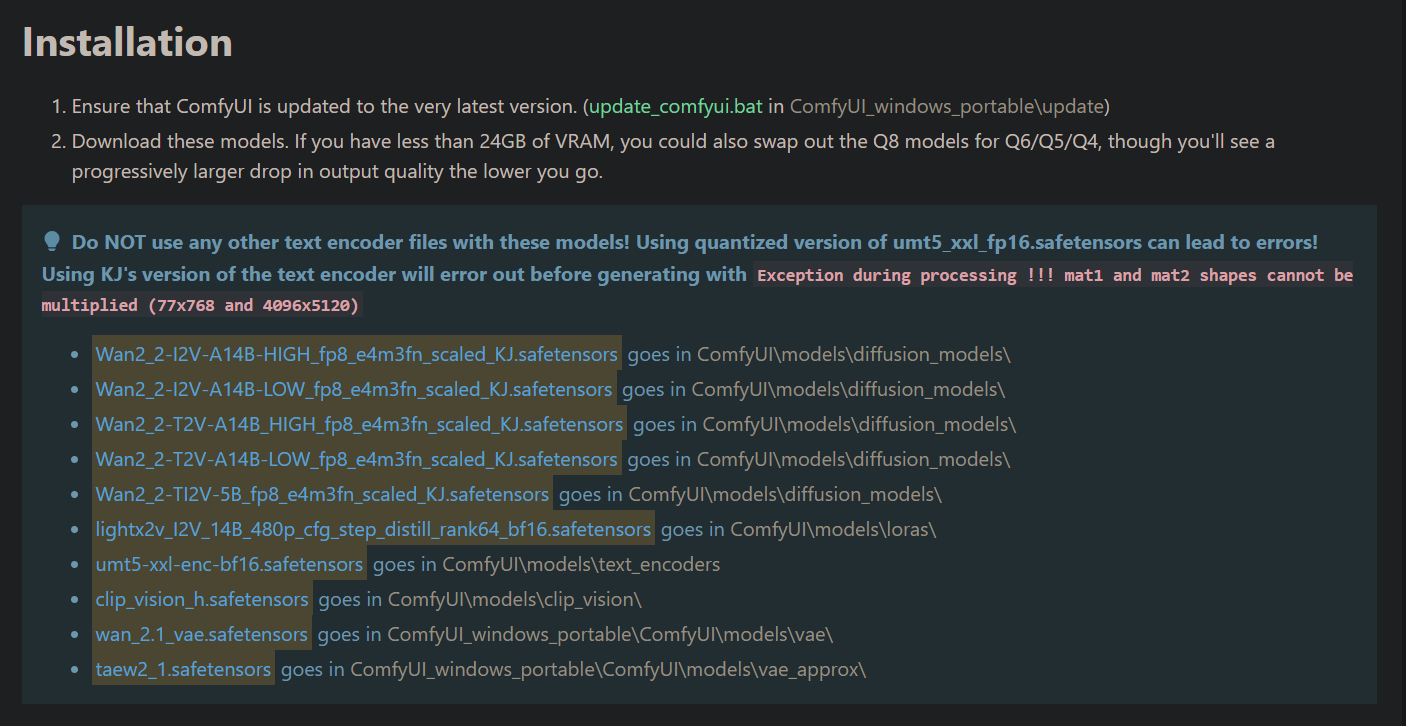Open taew2_1.safetensors link

click(184, 669)
